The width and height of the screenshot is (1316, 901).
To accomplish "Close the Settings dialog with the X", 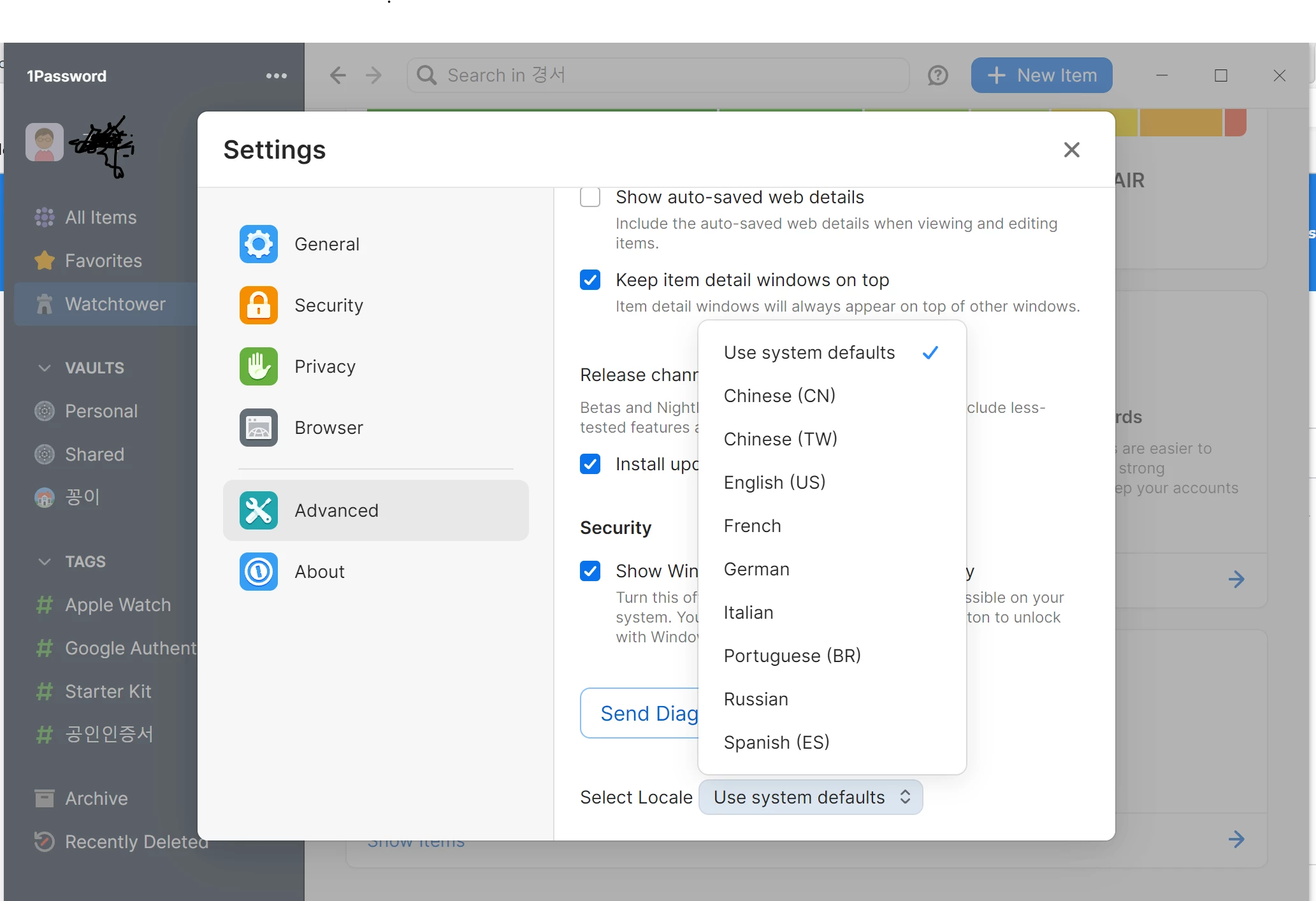I will pos(1072,150).
